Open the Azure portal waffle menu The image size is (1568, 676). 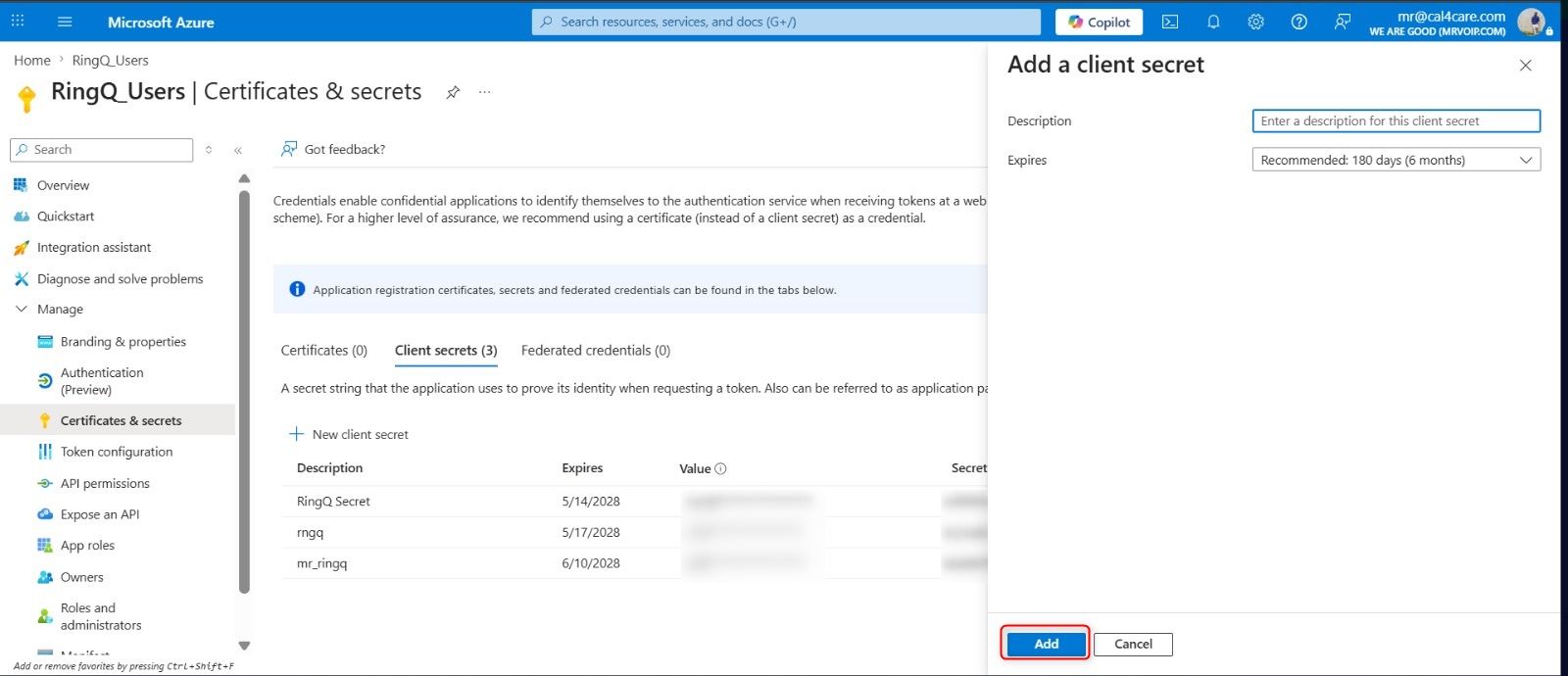18,21
